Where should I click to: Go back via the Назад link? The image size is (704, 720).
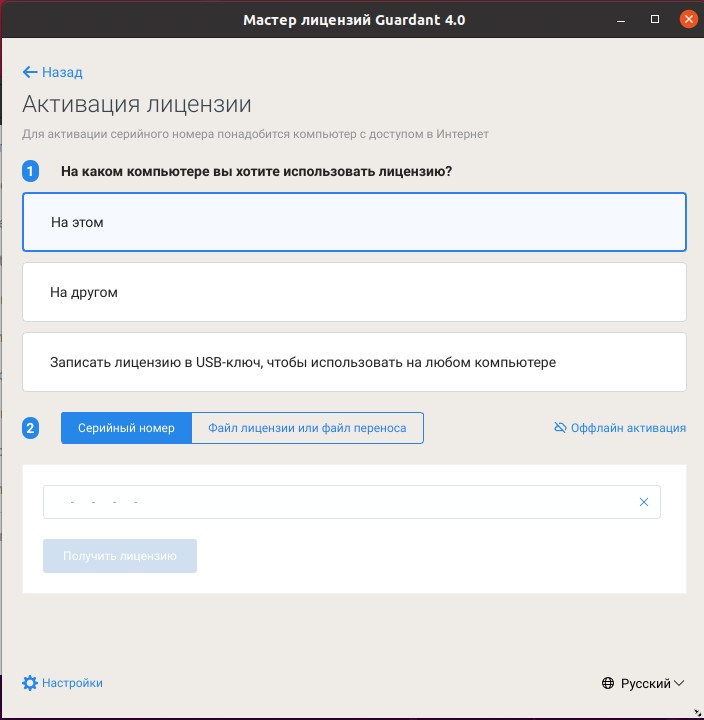pyautogui.click(x=62, y=72)
